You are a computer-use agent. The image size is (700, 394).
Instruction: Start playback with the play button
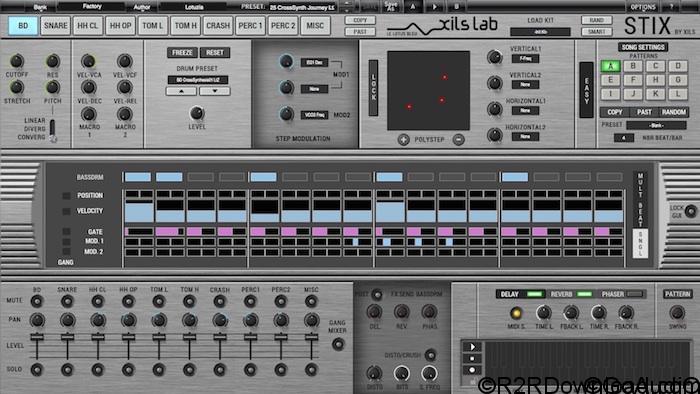pos(472,347)
